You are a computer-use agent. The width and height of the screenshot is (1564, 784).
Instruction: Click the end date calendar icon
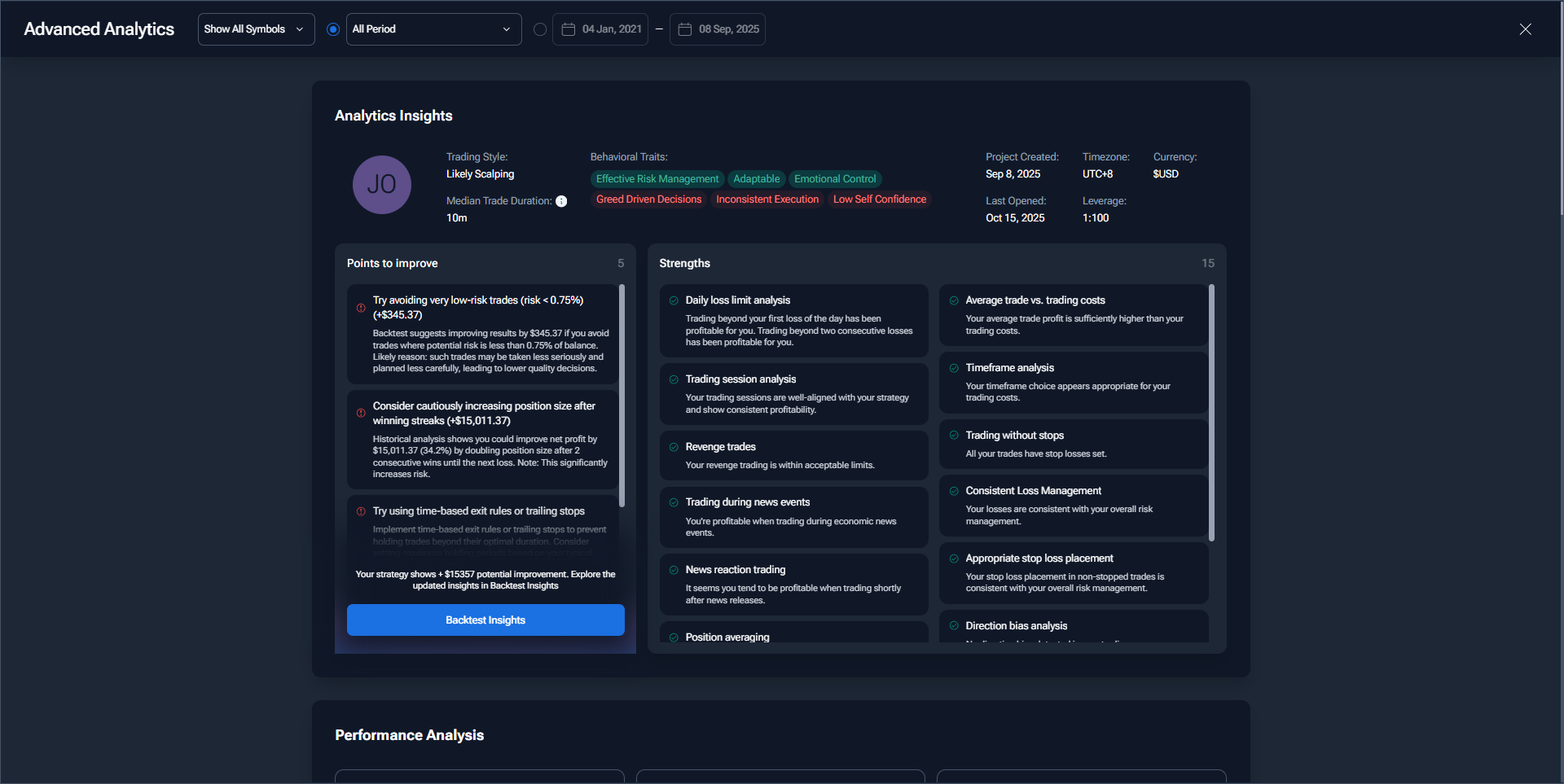pyautogui.click(x=685, y=29)
